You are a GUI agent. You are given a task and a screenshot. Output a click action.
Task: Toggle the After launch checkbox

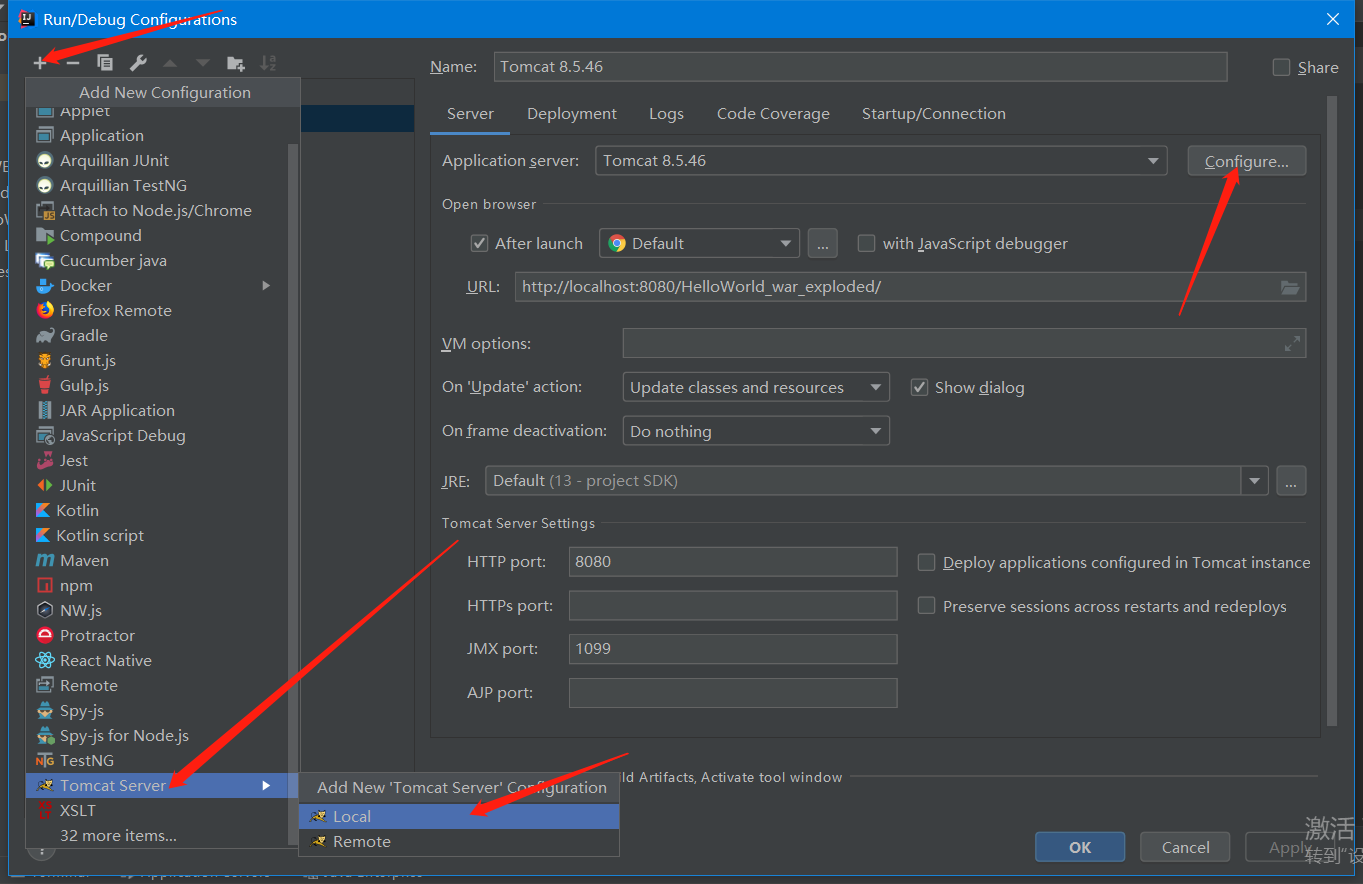[479, 243]
